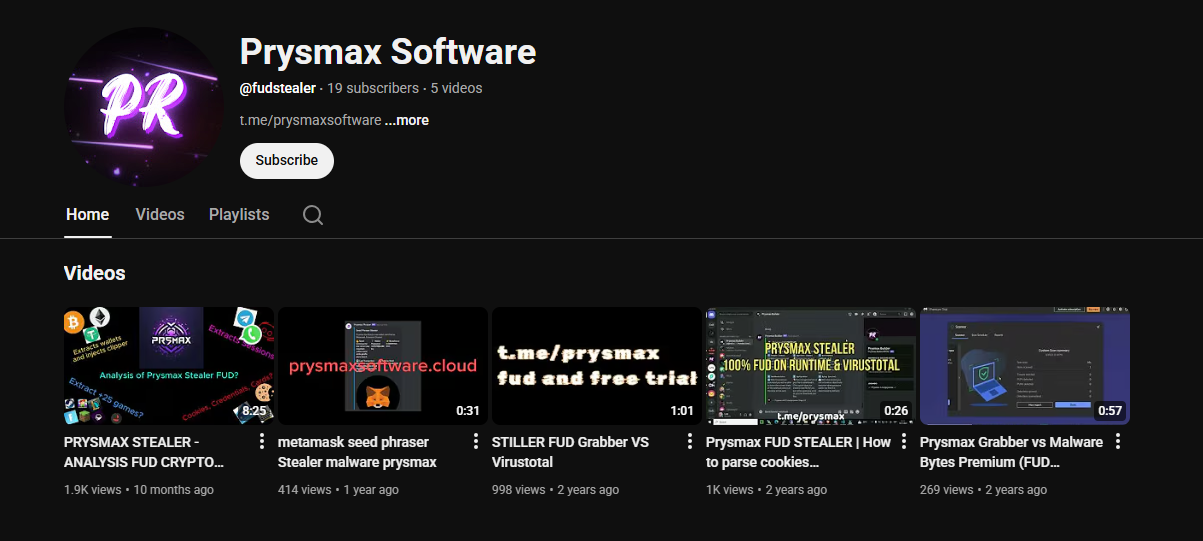Play the 0:57 Malware Bytes thumbnail

[x=1025, y=366]
